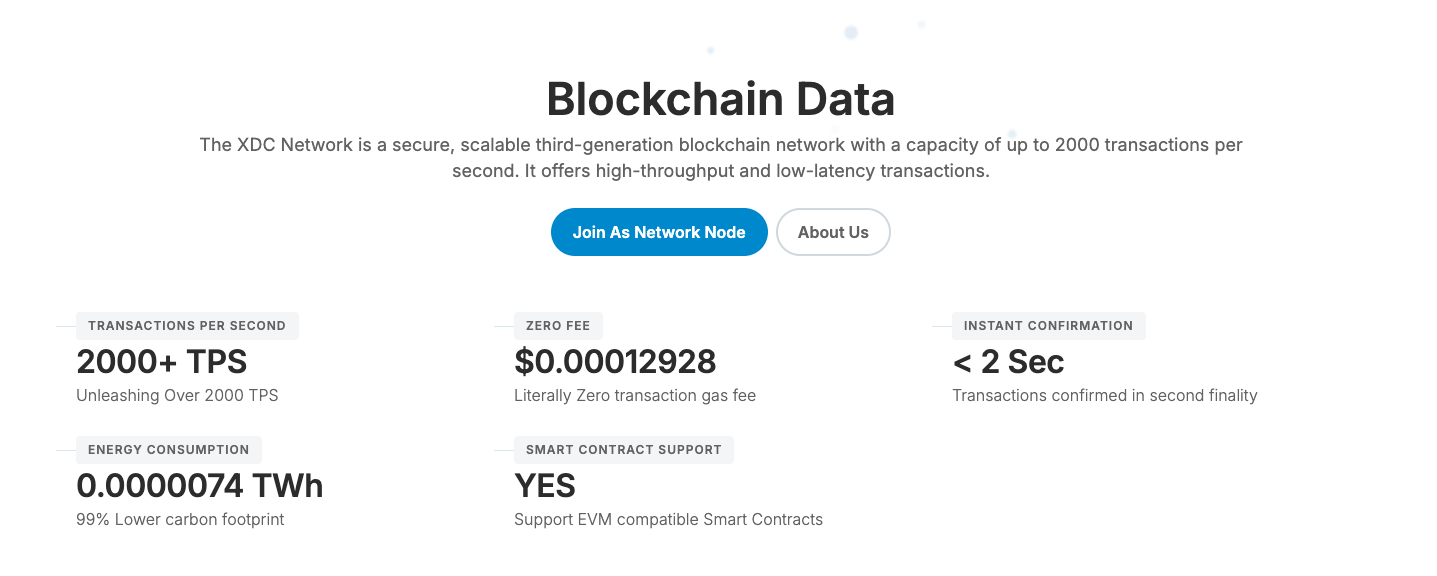Click 'Literally Zero transaction gas fee' text

635,395
